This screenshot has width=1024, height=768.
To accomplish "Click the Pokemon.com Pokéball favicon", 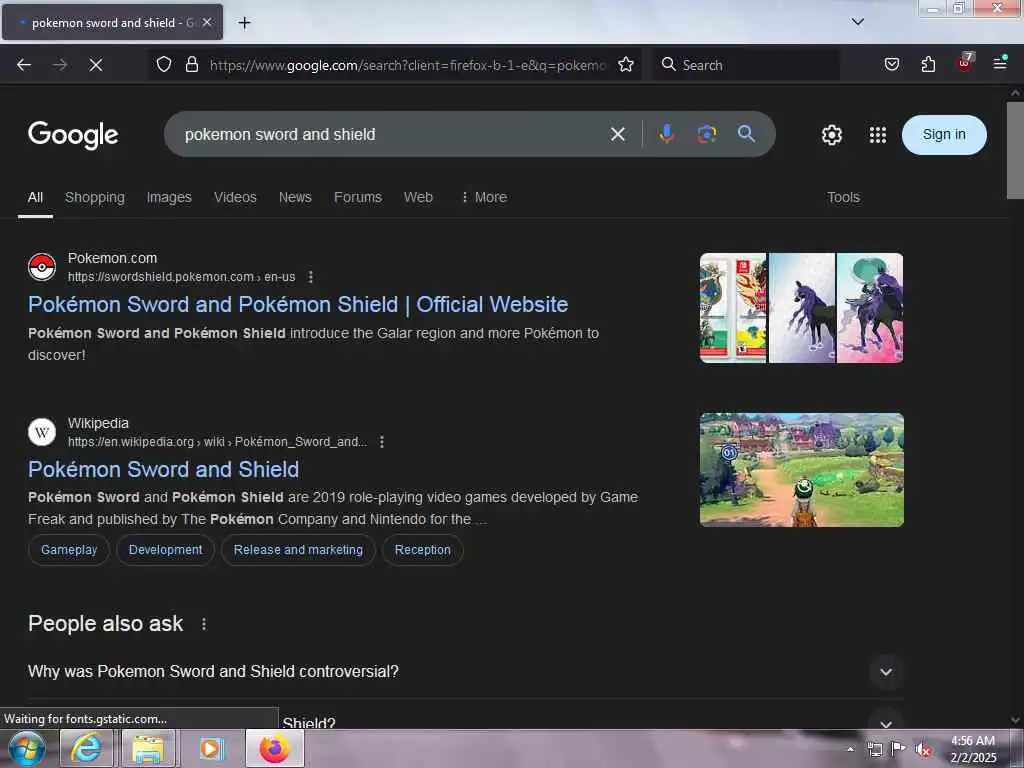I will tap(42, 267).
